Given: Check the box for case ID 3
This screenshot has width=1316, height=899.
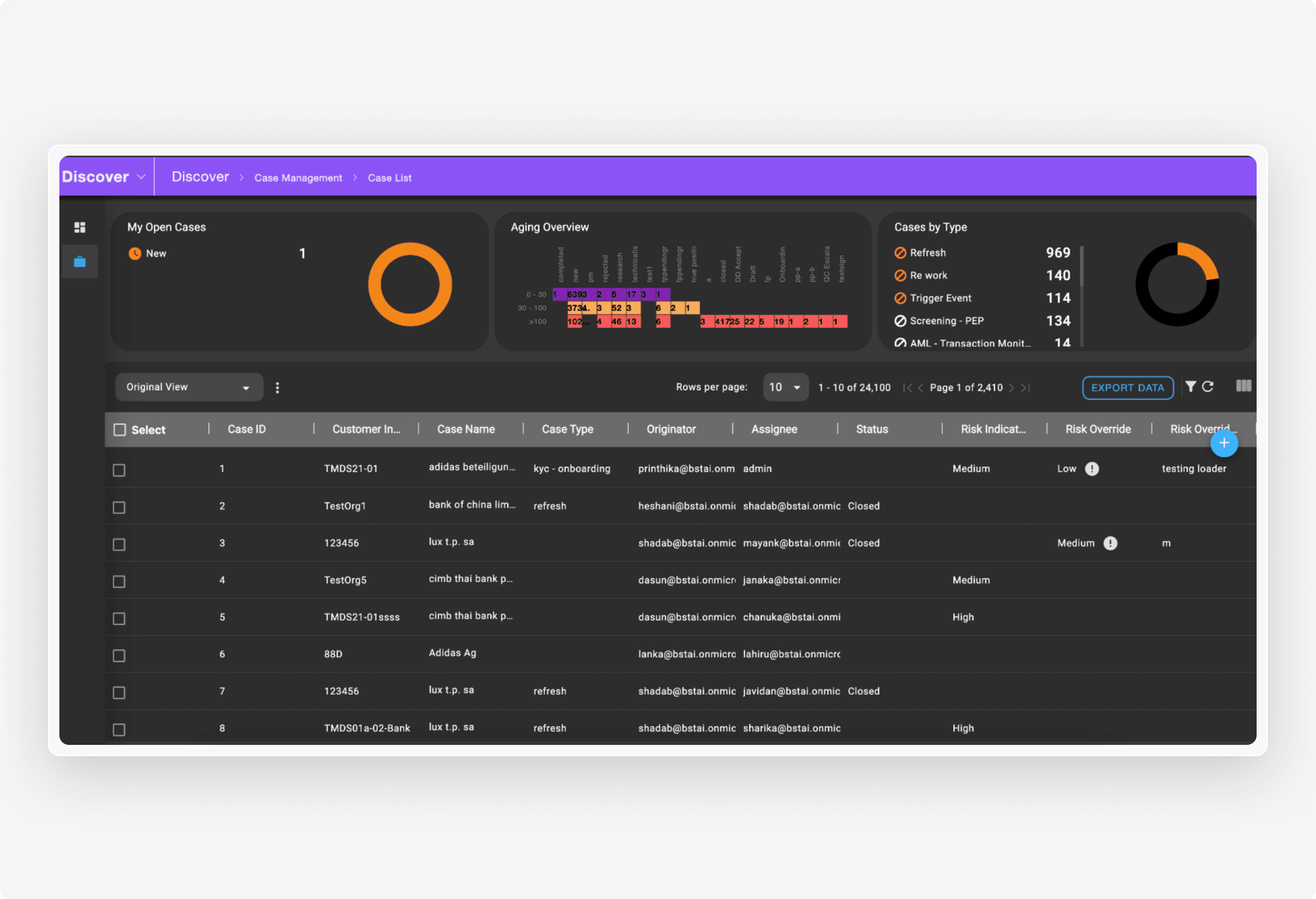Looking at the screenshot, I should coord(119,544).
